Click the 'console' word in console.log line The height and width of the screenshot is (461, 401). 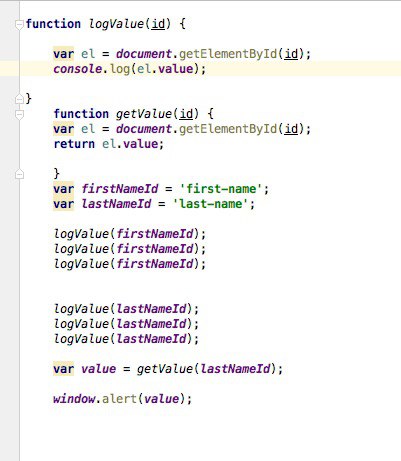click(x=78, y=69)
